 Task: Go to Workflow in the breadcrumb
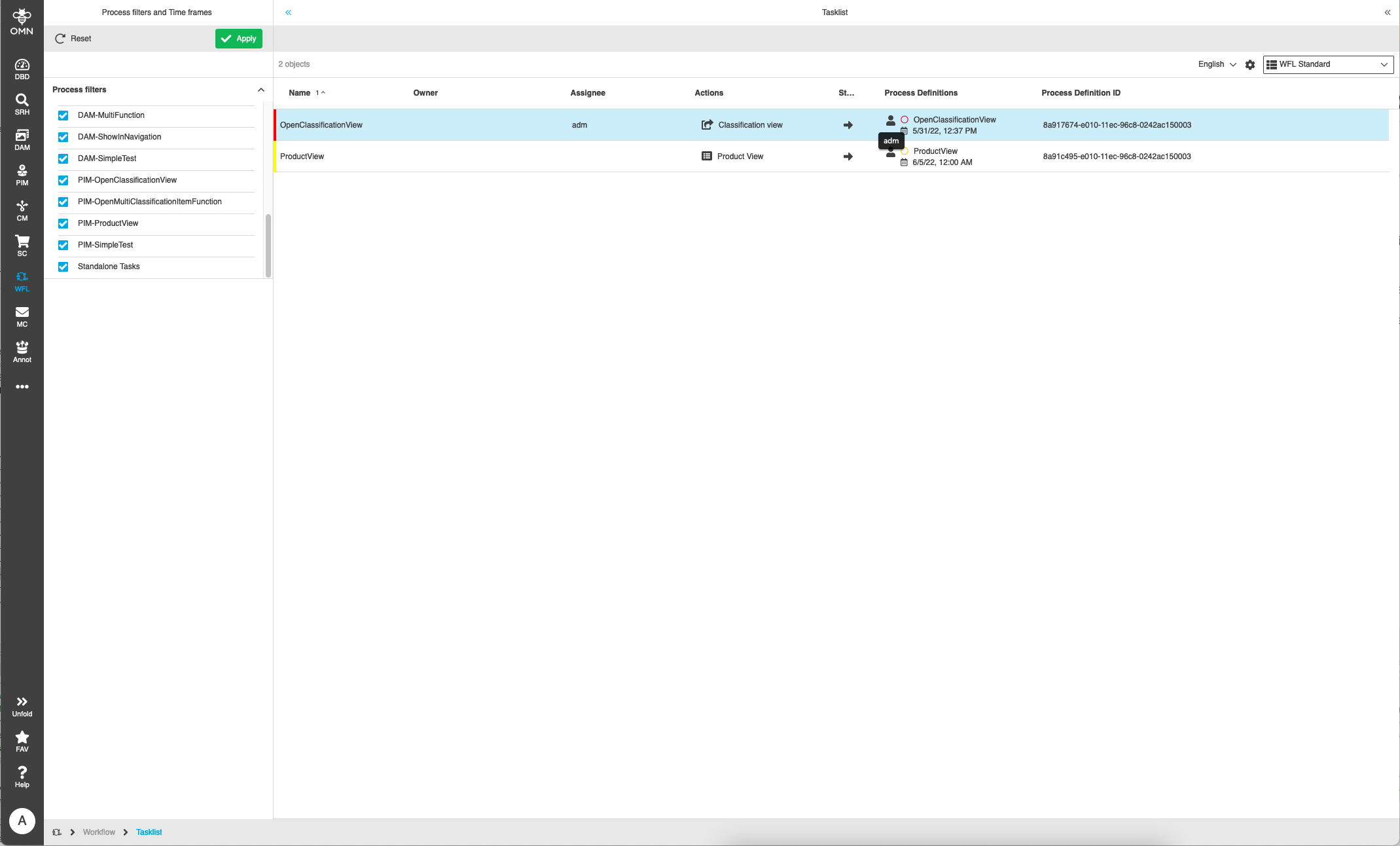click(99, 832)
